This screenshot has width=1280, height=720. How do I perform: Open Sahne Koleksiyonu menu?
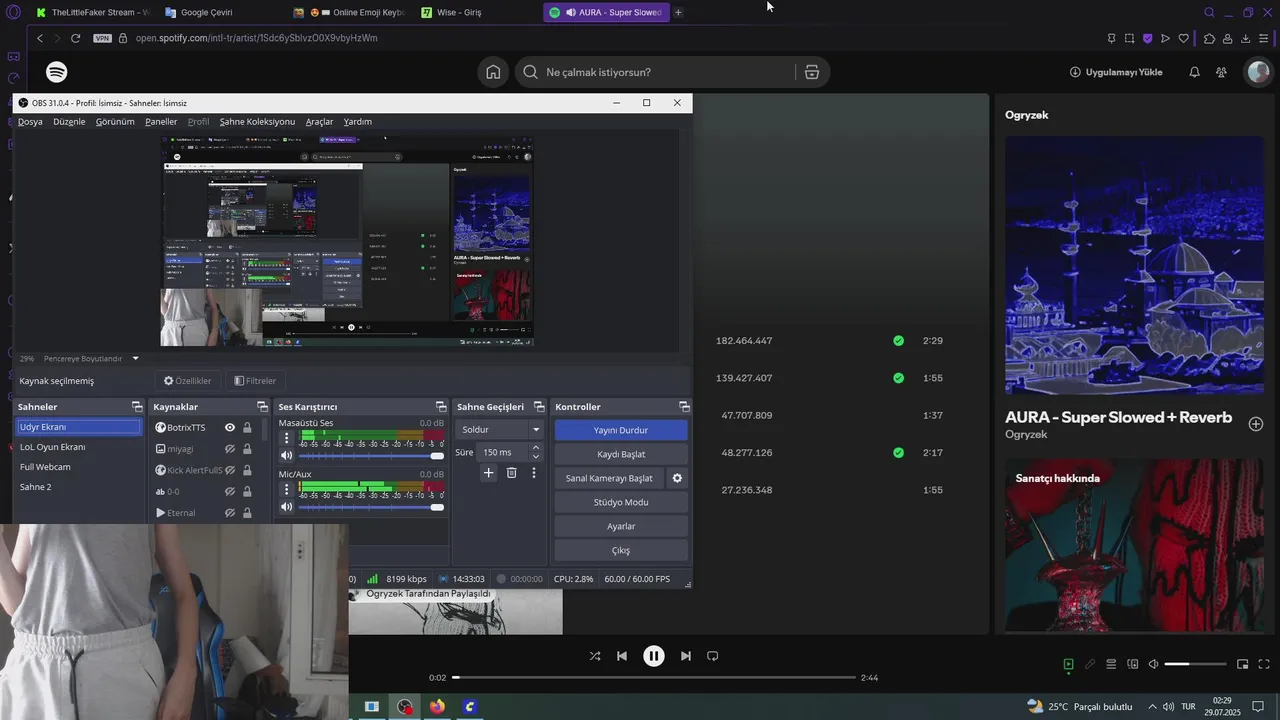(x=257, y=121)
